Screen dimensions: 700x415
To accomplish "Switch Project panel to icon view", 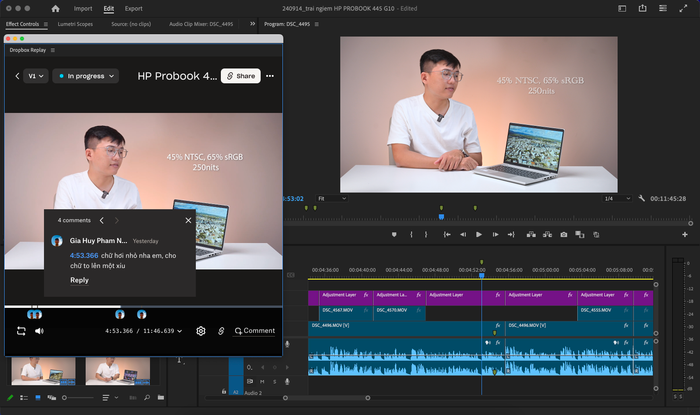I will (x=38, y=397).
